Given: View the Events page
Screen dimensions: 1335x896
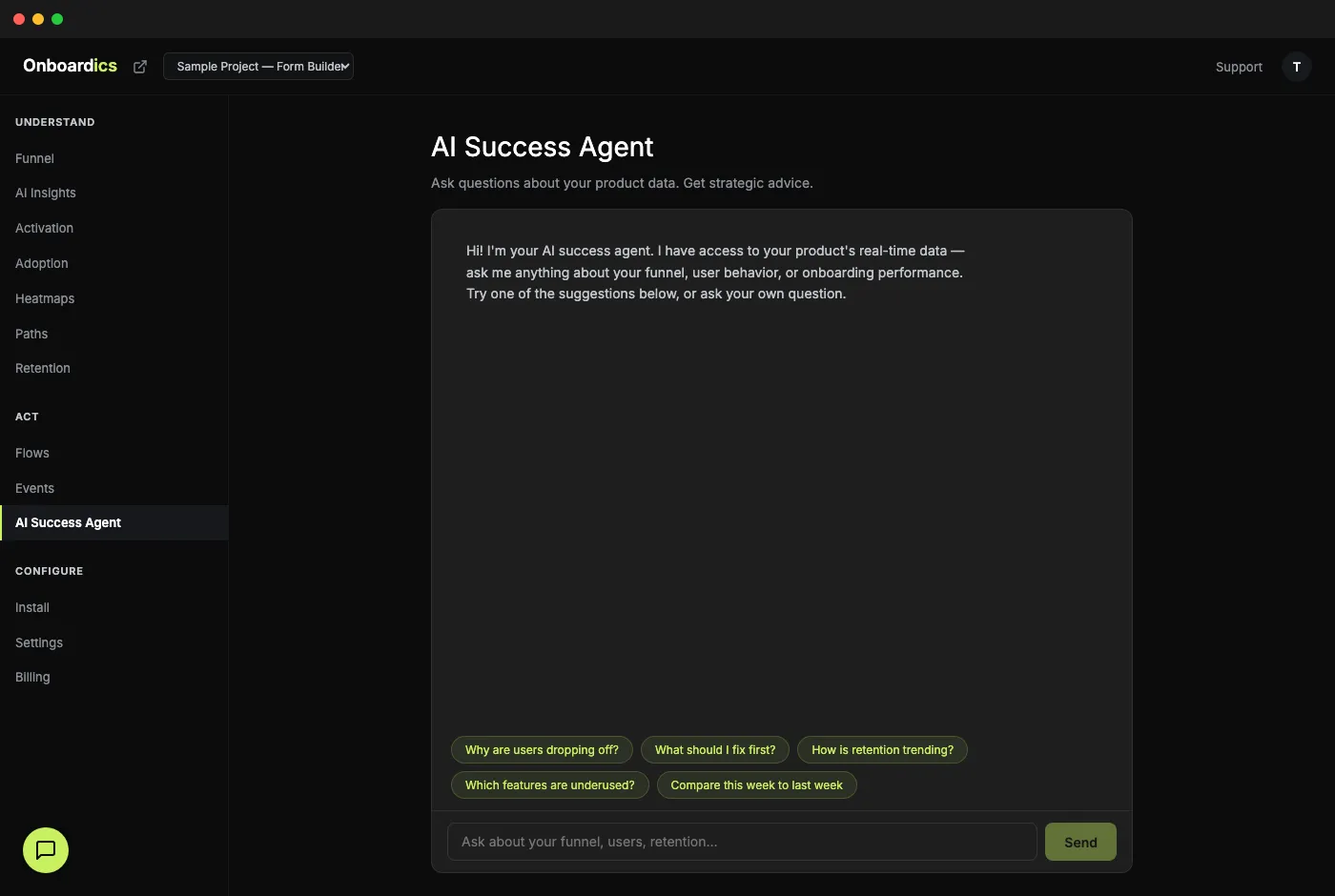Looking at the screenshot, I should [x=34, y=488].
